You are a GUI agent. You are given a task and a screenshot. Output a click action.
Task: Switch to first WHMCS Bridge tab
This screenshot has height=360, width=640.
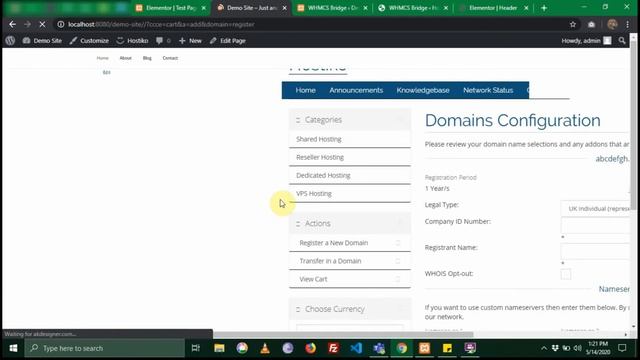pyautogui.click(x=333, y=8)
